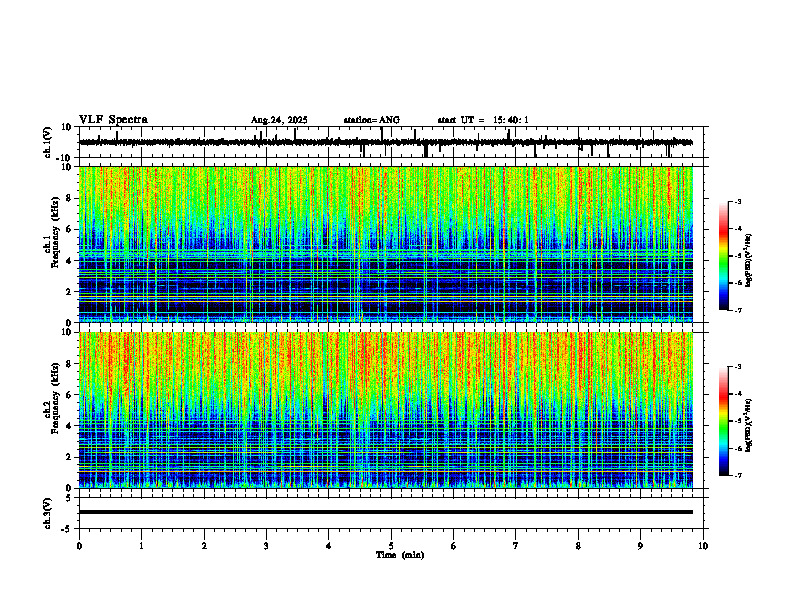The width and height of the screenshot is (792, 612).
Task: Click the ch.1 spectrogram color bar
Action: [724, 256]
